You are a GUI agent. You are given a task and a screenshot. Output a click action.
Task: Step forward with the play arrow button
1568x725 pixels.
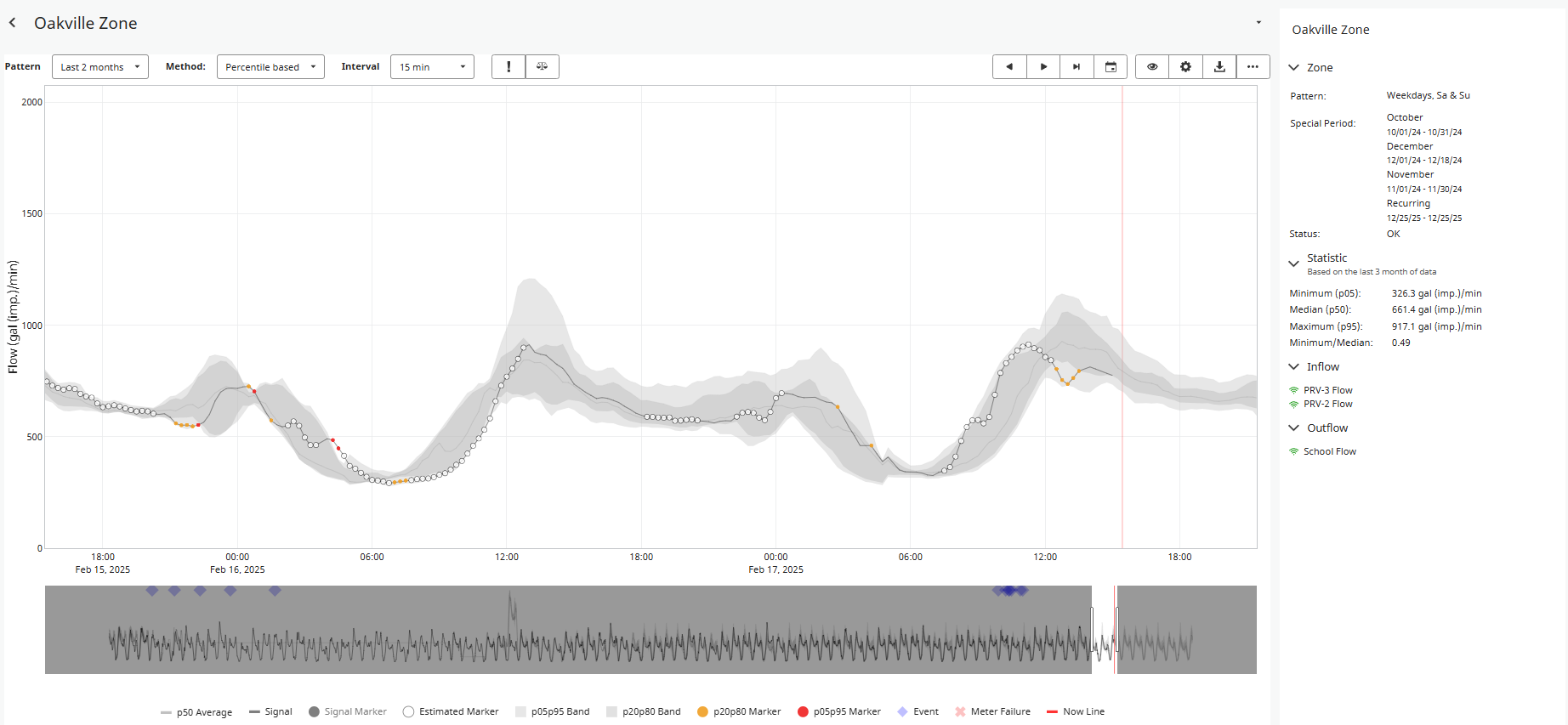[x=1043, y=66]
